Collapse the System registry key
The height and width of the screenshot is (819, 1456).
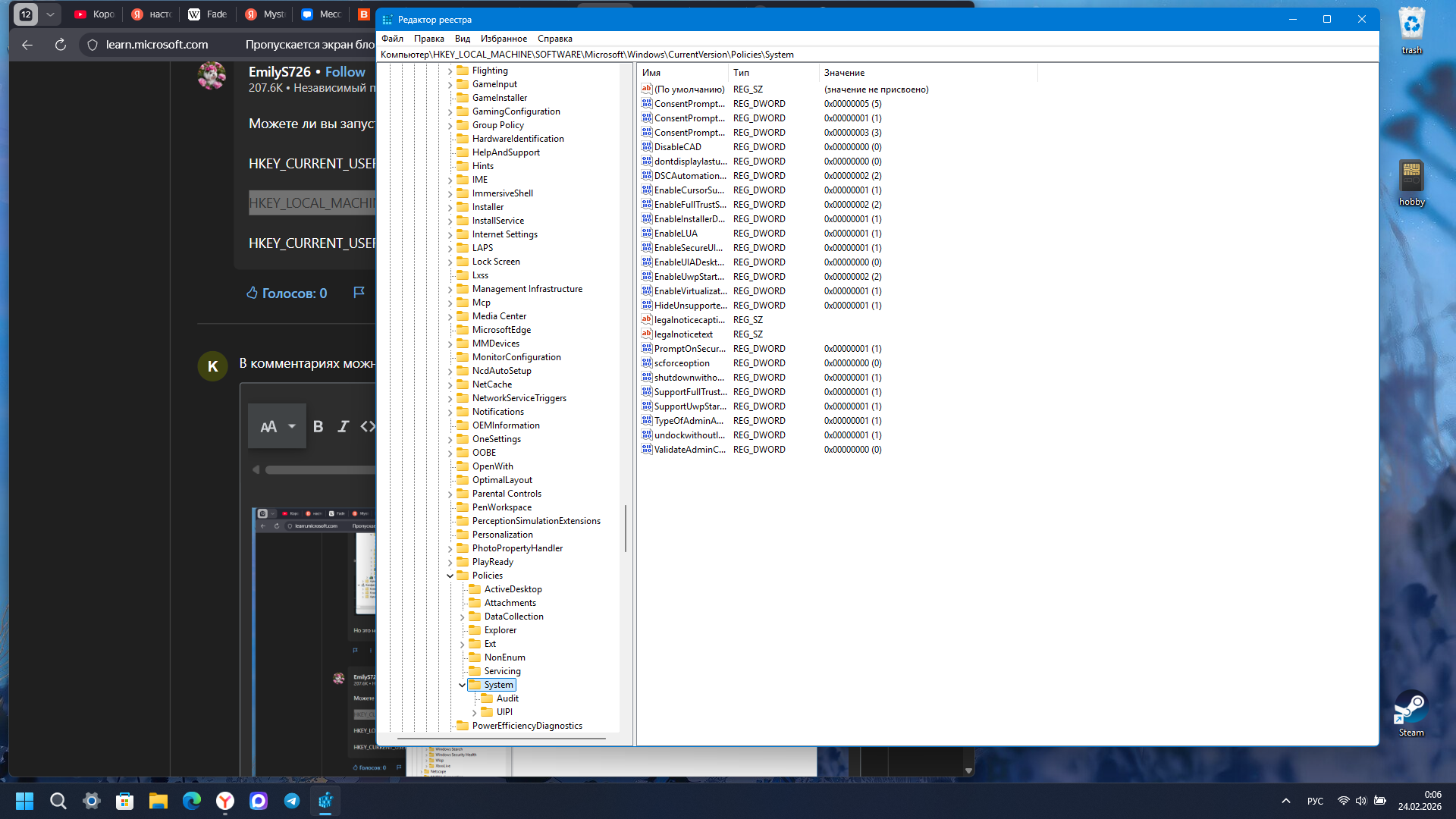tap(462, 685)
